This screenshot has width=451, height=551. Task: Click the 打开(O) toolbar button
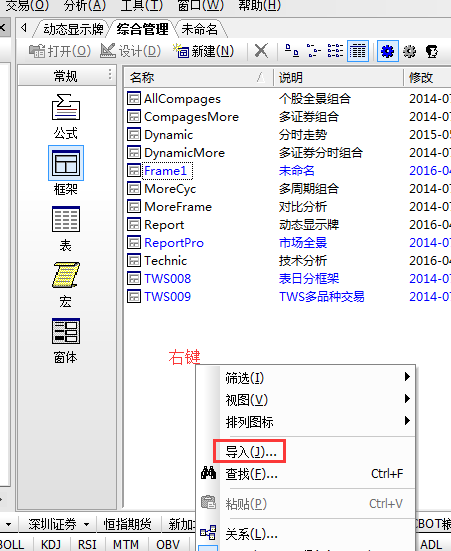(60, 51)
